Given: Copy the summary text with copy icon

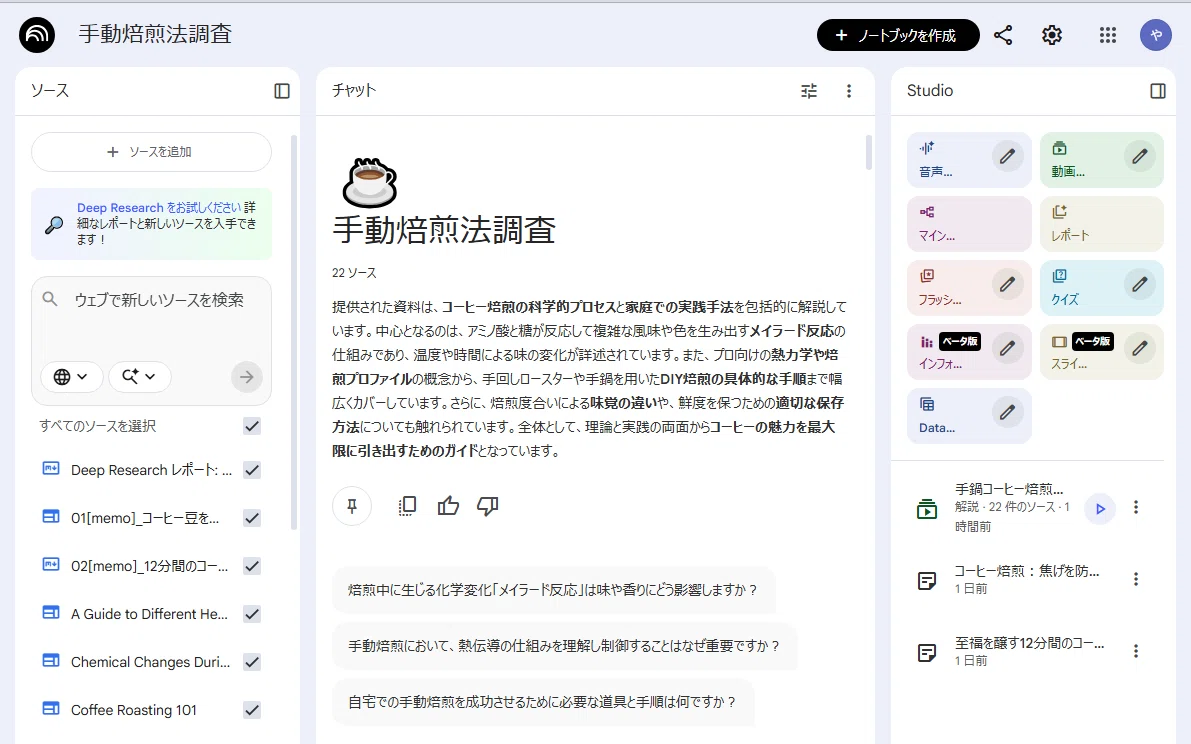Looking at the screenshot, I should tap(407, 506).
